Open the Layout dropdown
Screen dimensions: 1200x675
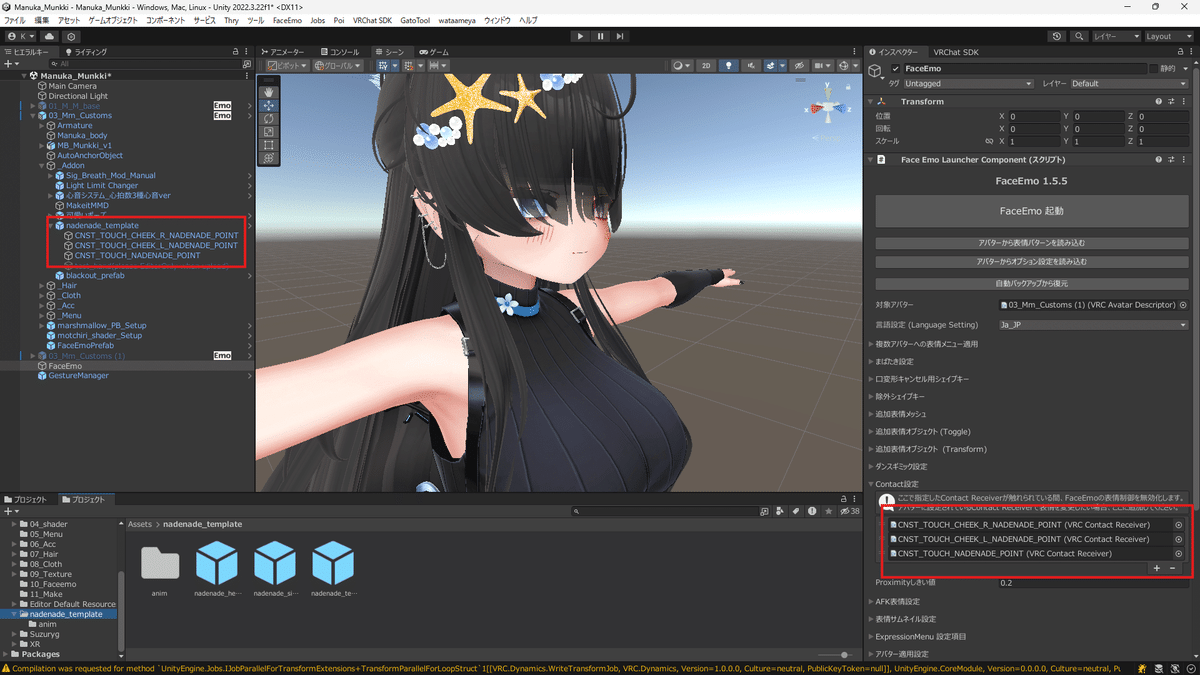pos(1169,36)
